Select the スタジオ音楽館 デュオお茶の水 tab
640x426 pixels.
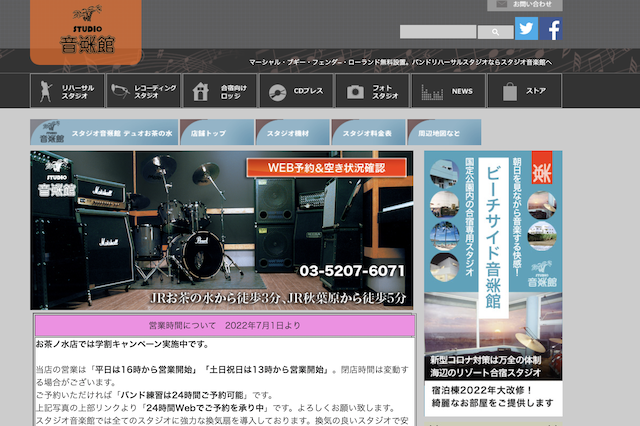pyautogui.click(x=104, y=133)
